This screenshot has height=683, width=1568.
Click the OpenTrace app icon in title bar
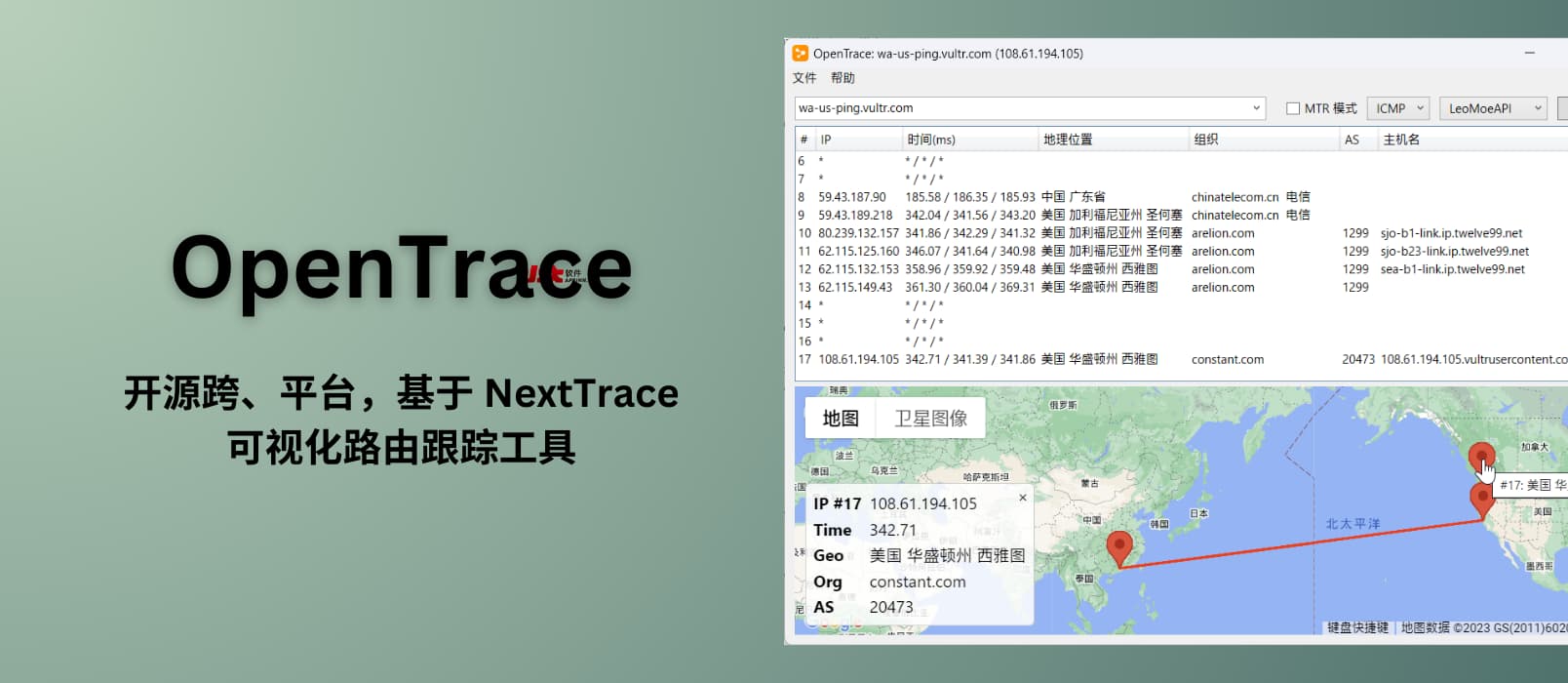801,54
